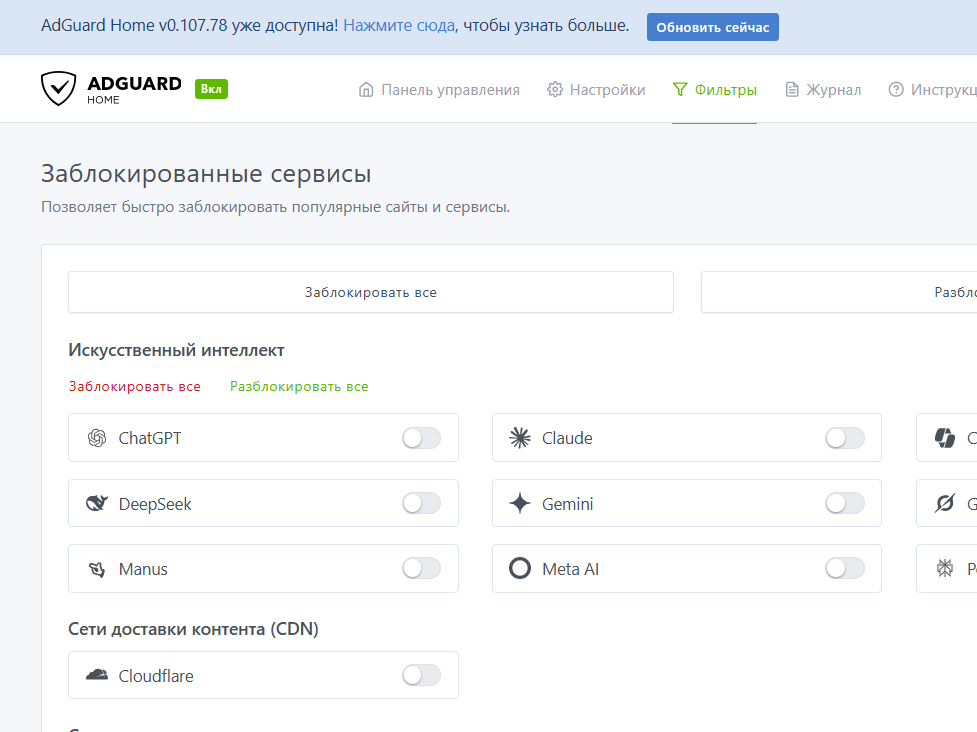977x732 pixels.
Task: Click the large Разблокировать все button
Action: coord(839,292)
